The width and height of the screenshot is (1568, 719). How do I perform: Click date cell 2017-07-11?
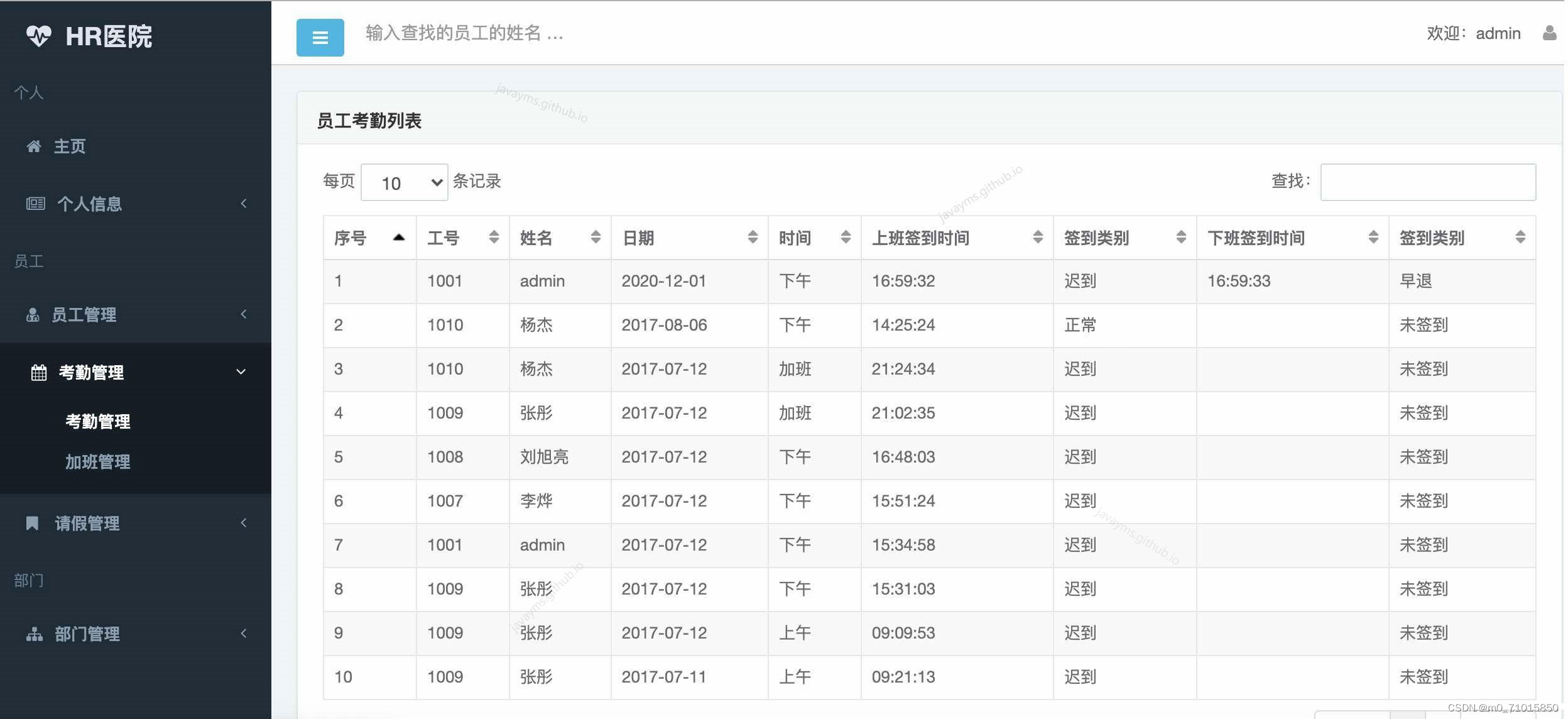tap(664, 677)
